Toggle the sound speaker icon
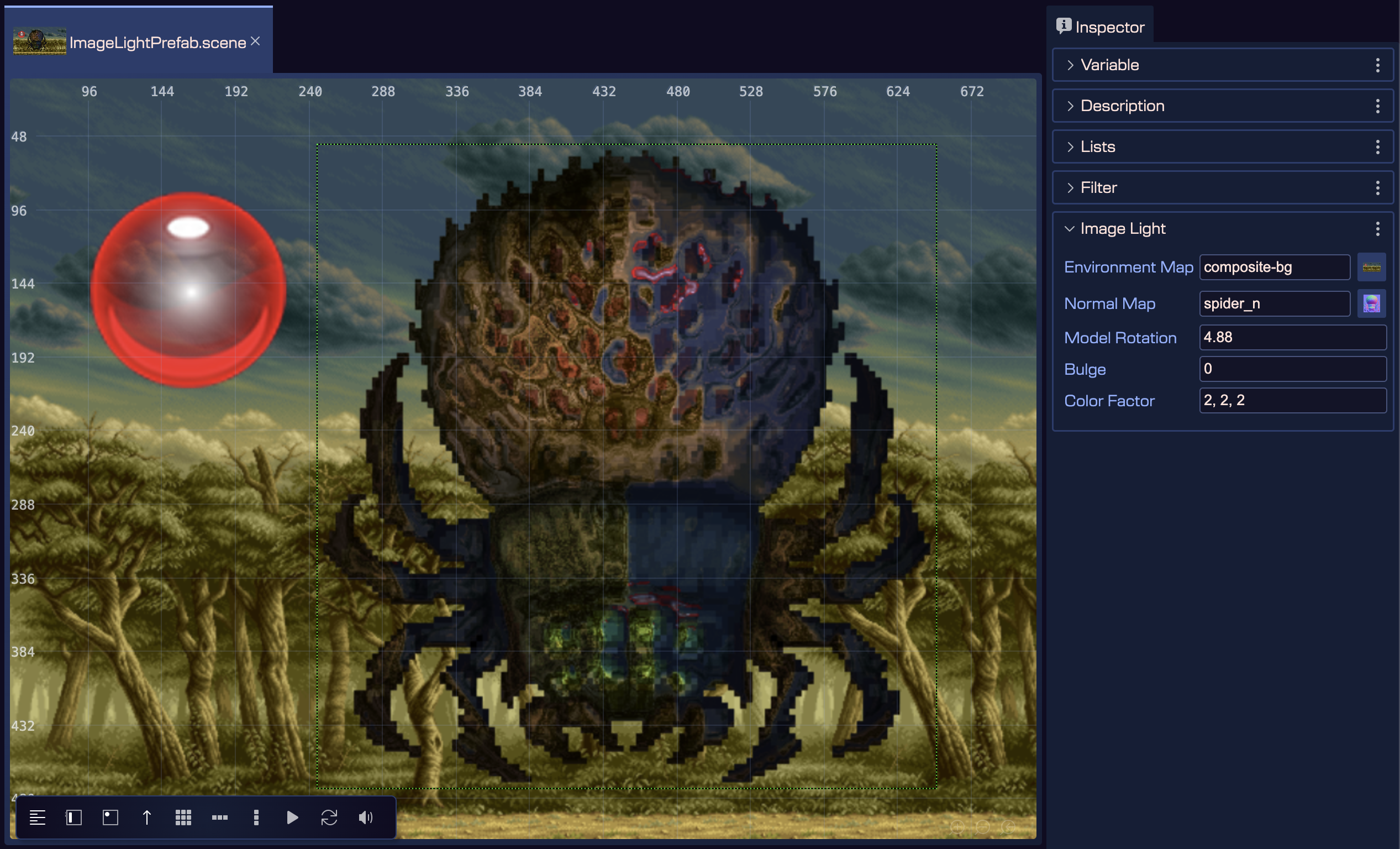The image size is (1400, 849). coord(365,817)
